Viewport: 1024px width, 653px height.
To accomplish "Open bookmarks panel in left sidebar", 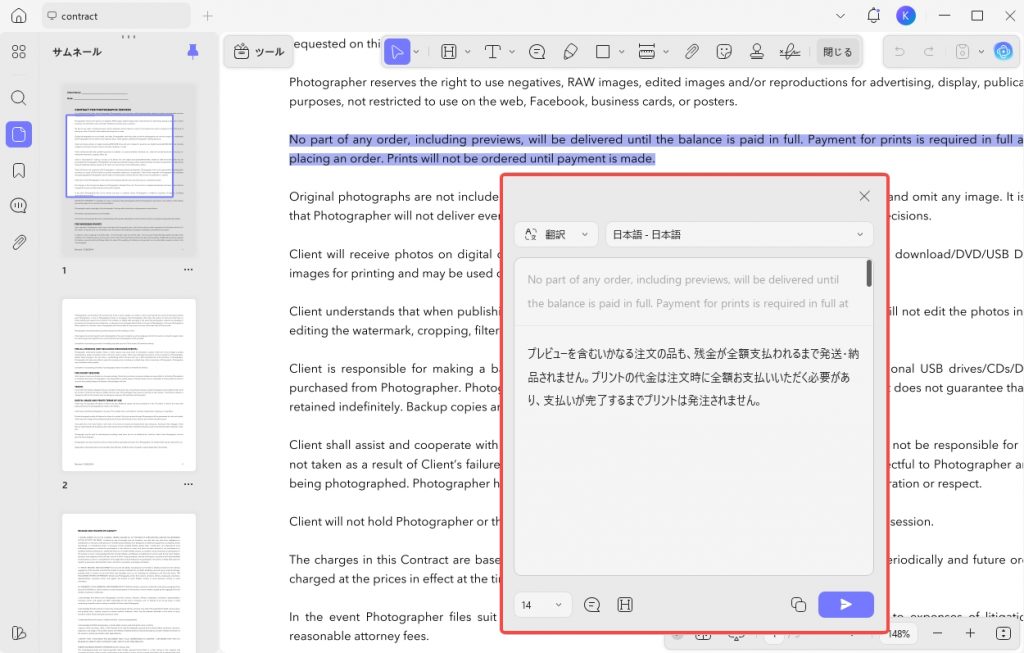I will 19,170.
